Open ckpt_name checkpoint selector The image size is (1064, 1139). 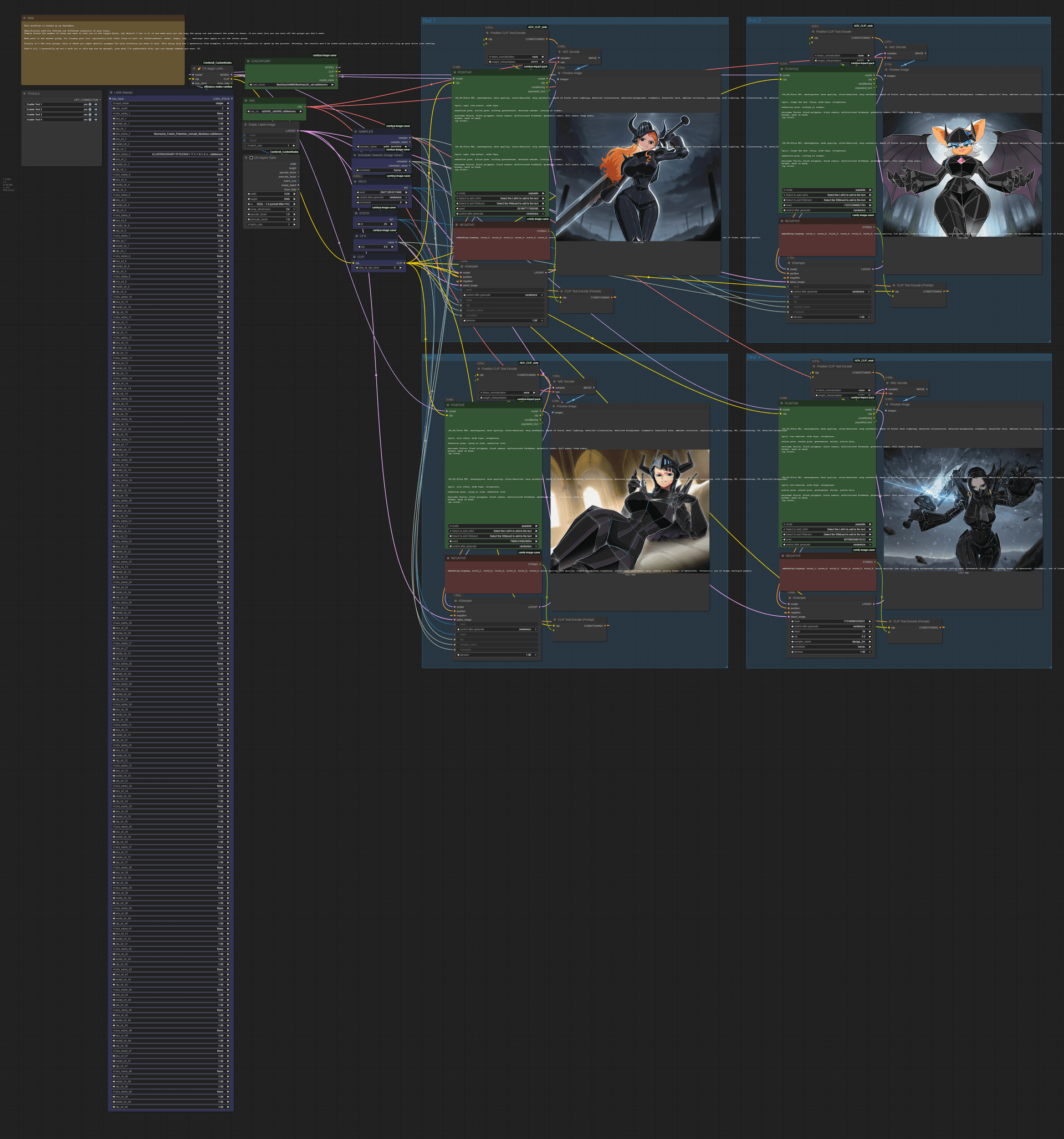[x=291, y=85]
